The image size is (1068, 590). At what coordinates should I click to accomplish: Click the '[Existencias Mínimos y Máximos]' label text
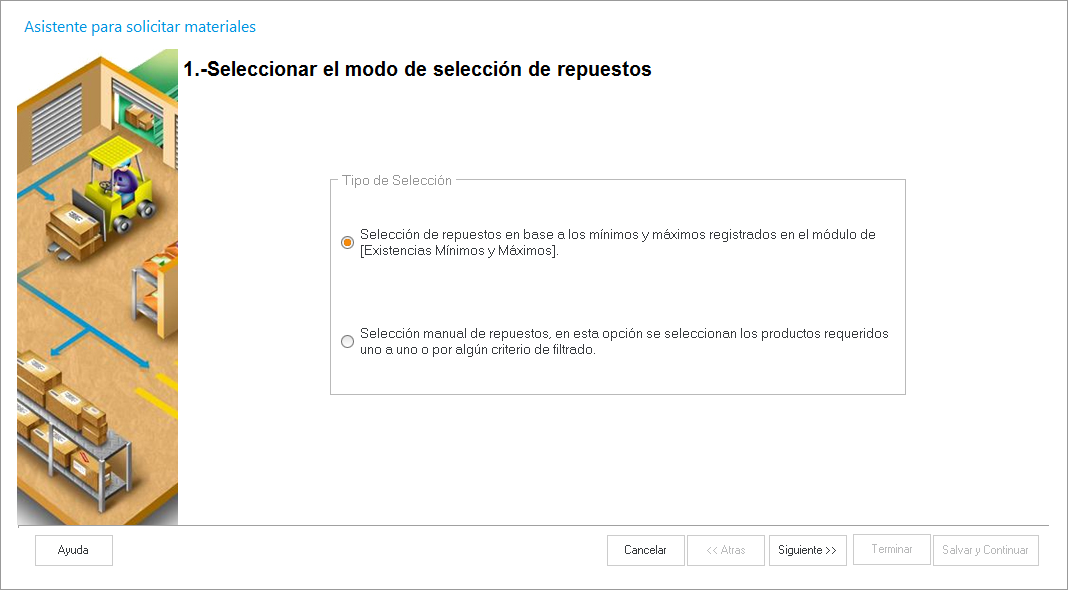(x=459, y=251)
